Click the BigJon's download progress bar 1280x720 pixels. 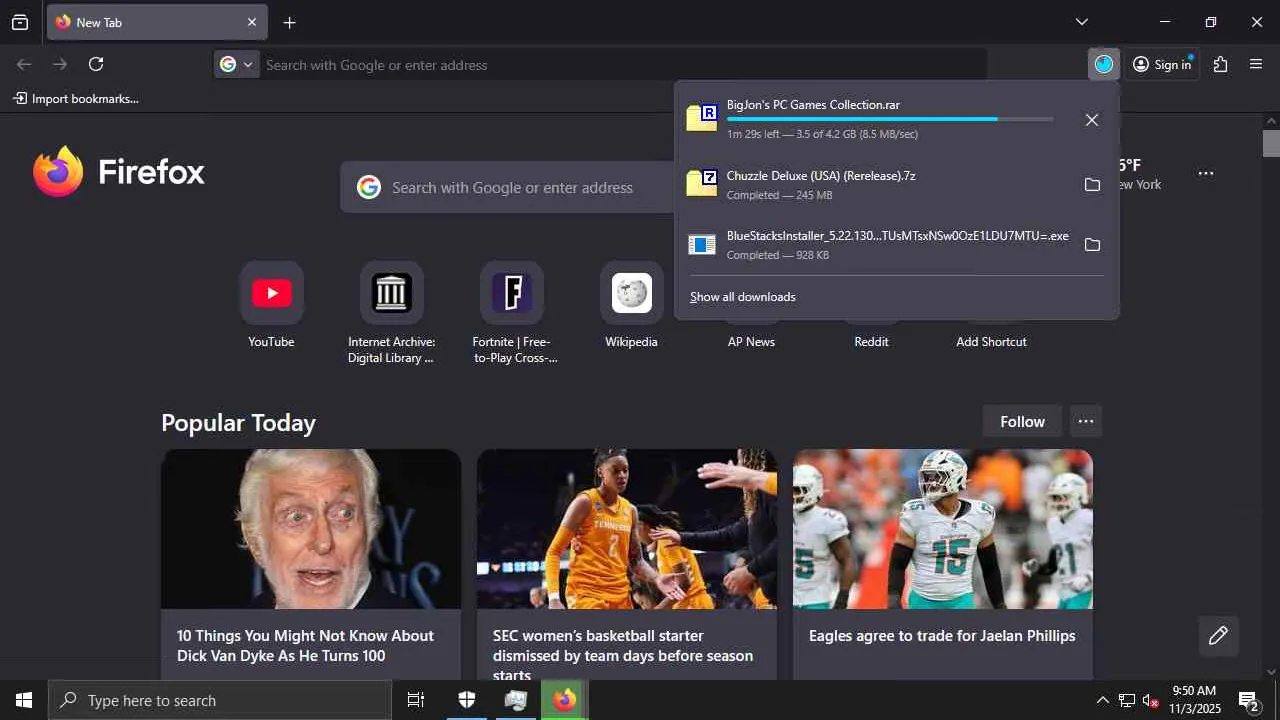[x=889, y=119]
